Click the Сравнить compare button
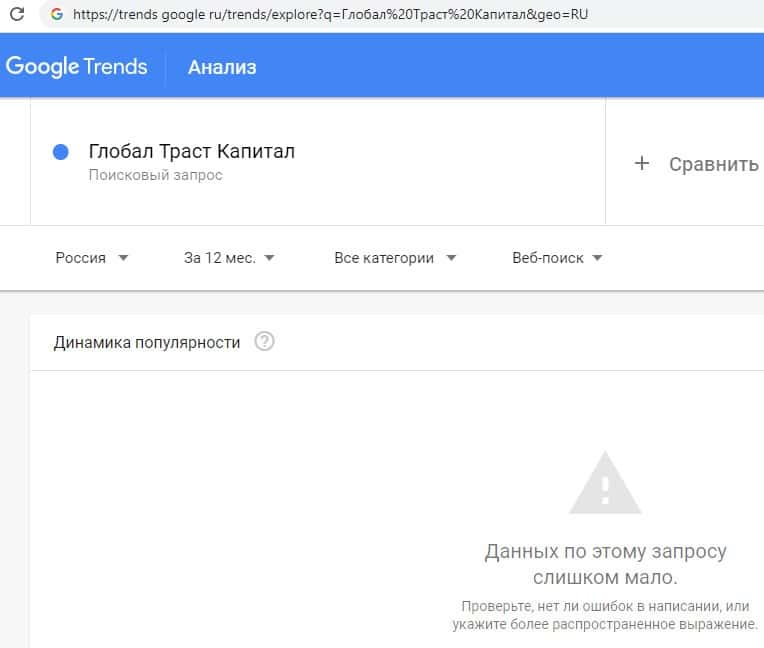The height and width of the screenshot is (648, 764). [x=713, y=164]
